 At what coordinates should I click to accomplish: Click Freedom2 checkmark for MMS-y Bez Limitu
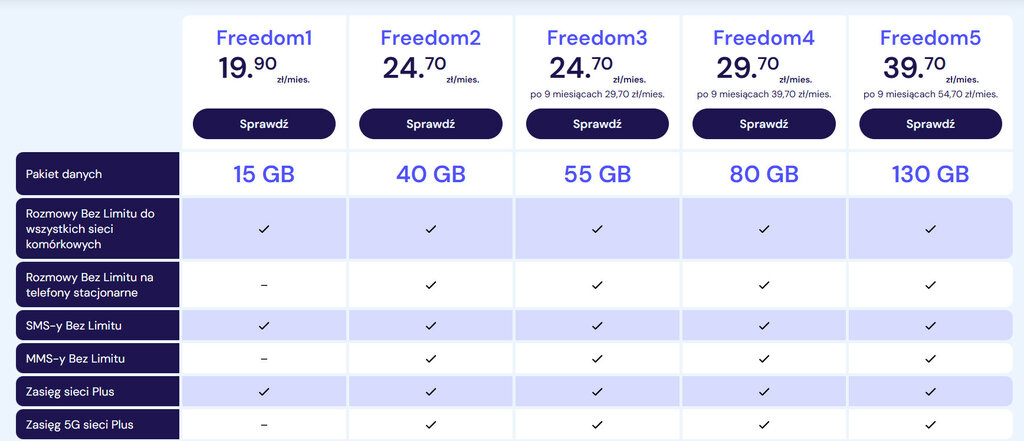pyautogui.click(x=431, y=358)
